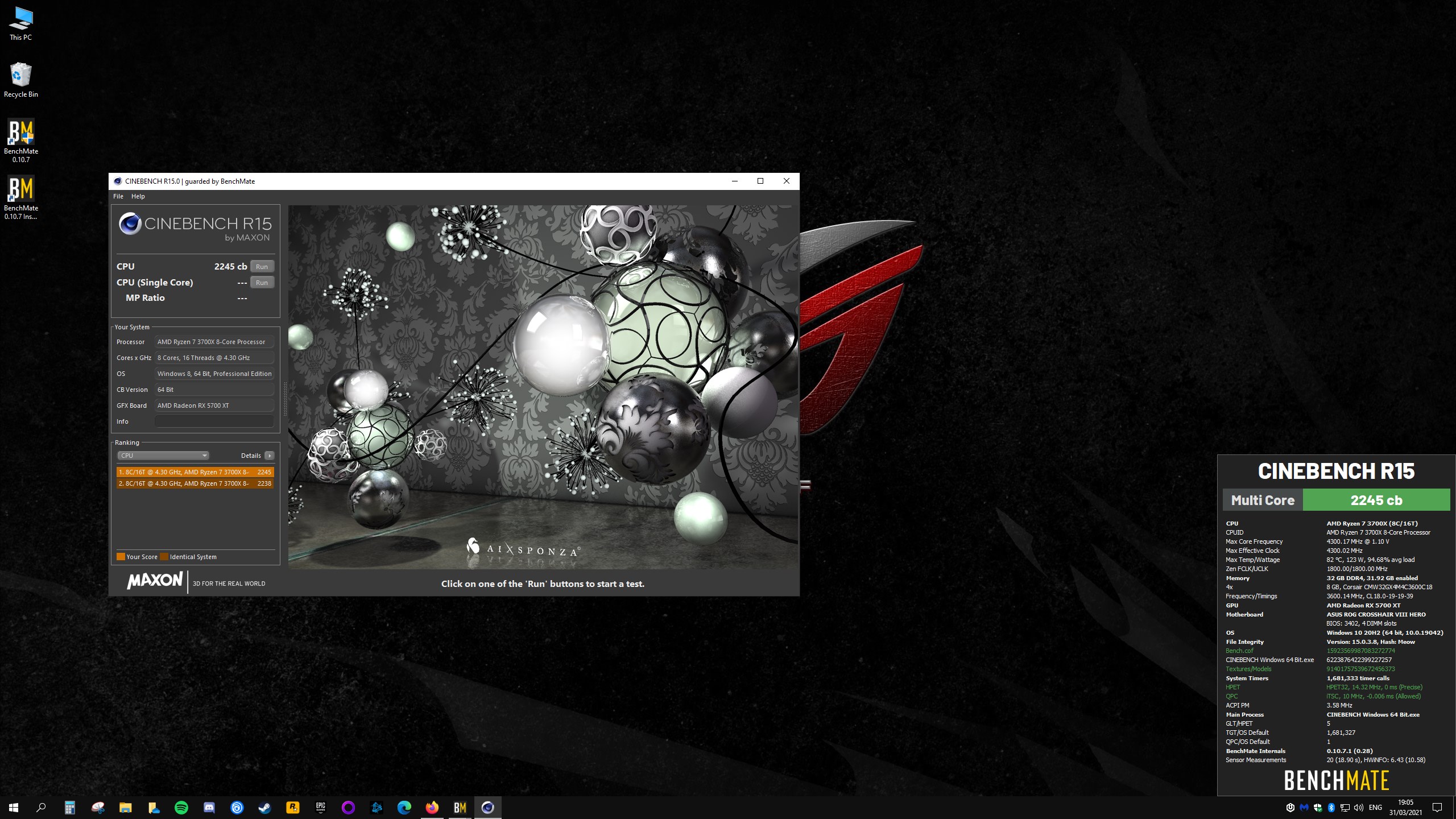Click the ENG language indicator
1456x819 pixels.
pos(1375,808)
